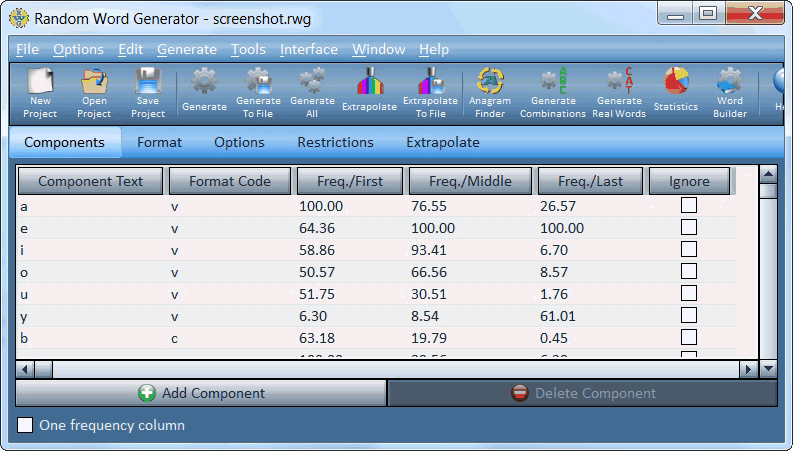Click the horizontal scrollbar left arrow

25,369
